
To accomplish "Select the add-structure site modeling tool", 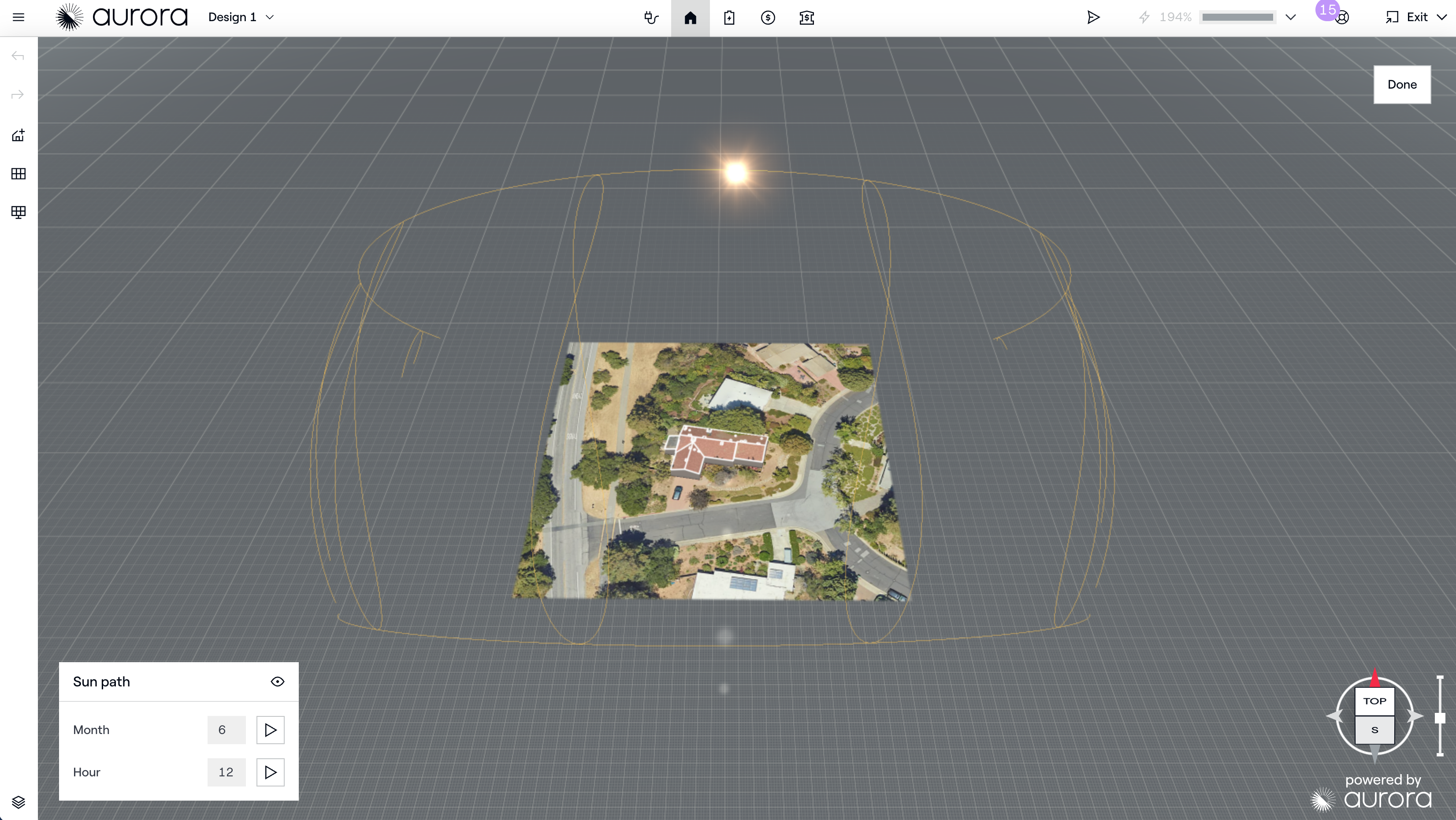I will tap(18, 135).
